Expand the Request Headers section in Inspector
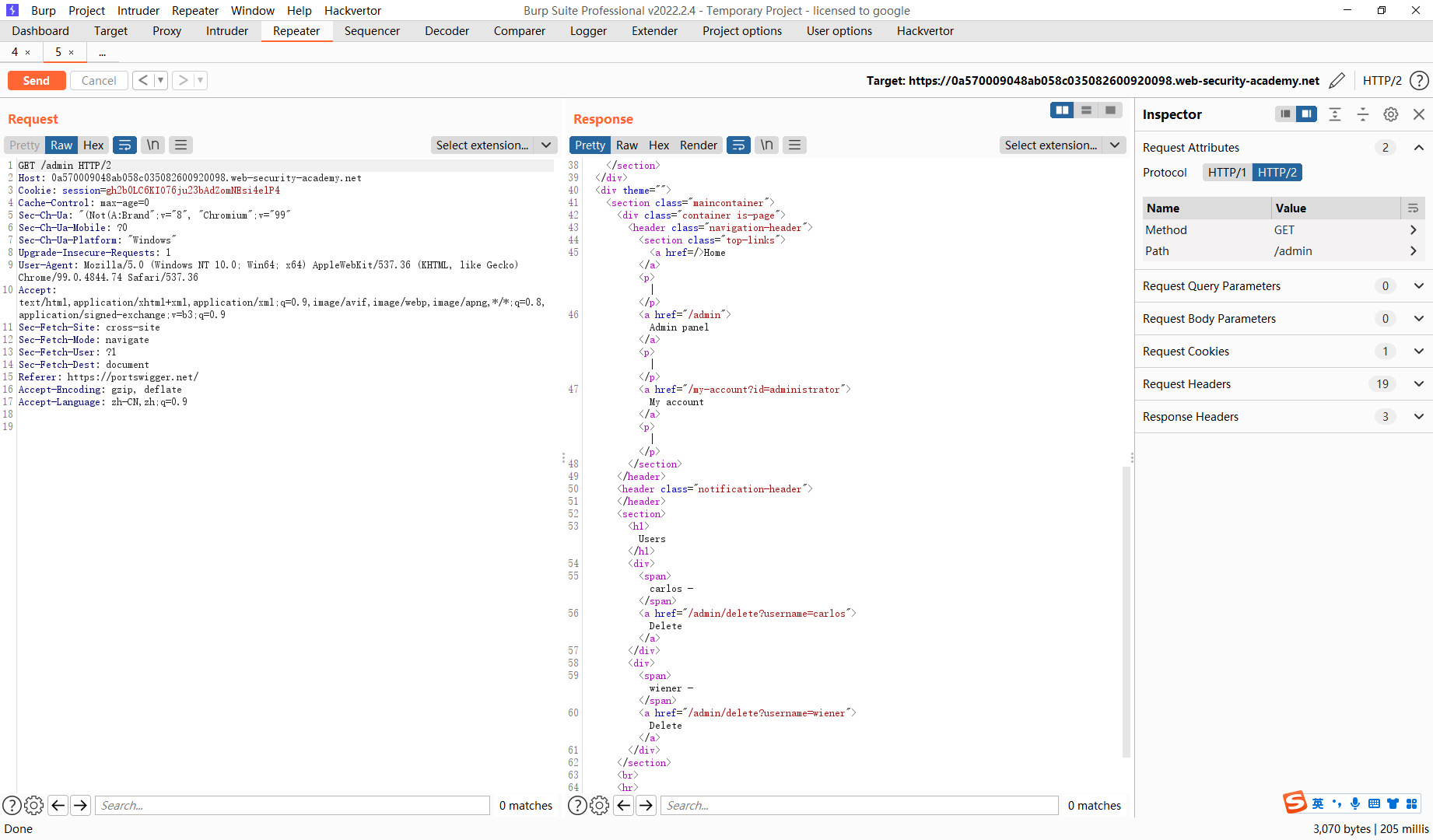The width and height of the screenshot is (1433, 840). point(1418,383)
